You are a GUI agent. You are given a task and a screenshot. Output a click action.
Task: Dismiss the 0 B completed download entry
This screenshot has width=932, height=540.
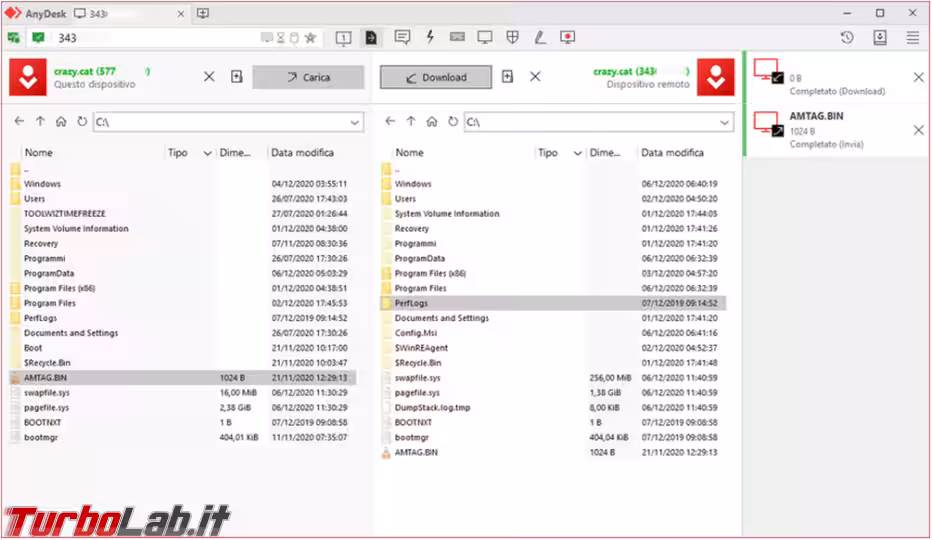(x=918, y=77)
